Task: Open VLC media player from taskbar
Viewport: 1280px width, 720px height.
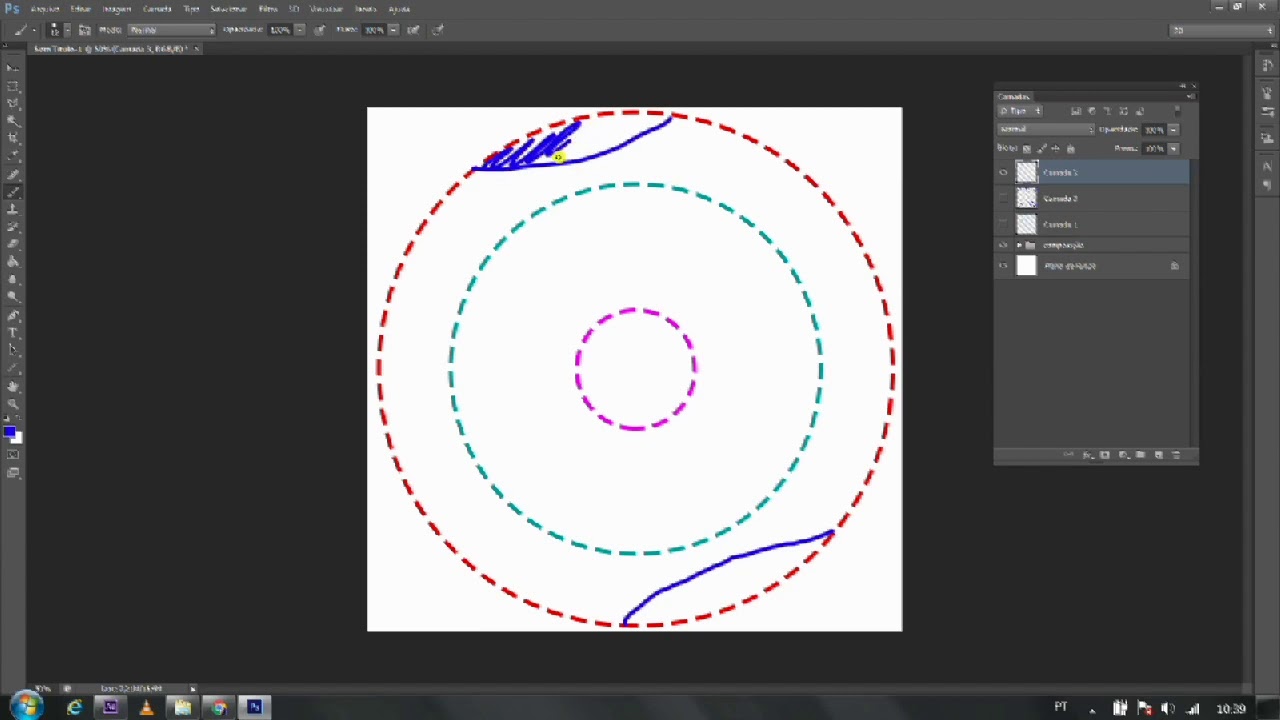Action: pyautogui.click(x=146, y=708)
